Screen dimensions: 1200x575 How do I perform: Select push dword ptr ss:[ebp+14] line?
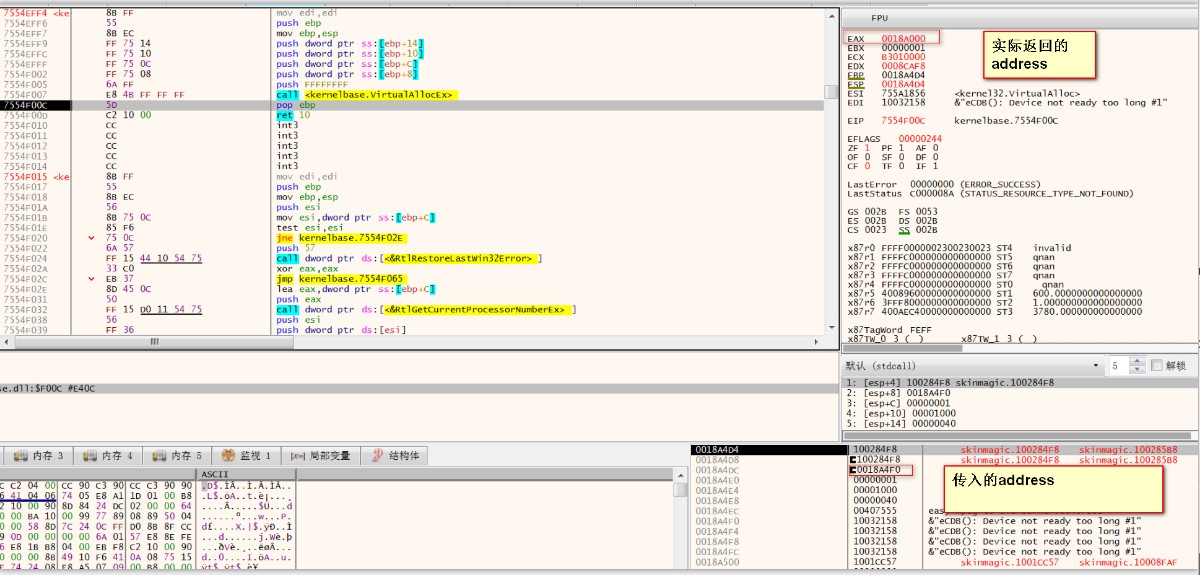[349, 44]
